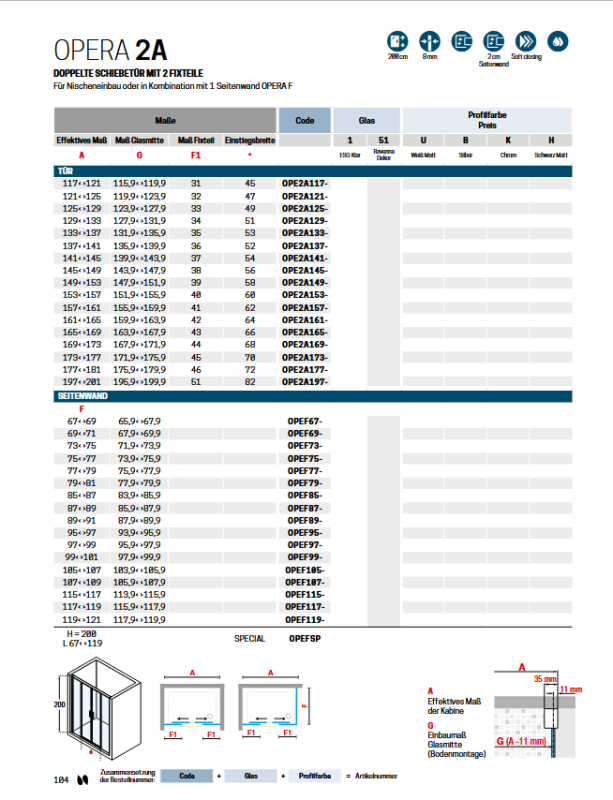The image size is (613, 800).
Task: Click the niche installation plan diagram
Action: coord(192,705)
